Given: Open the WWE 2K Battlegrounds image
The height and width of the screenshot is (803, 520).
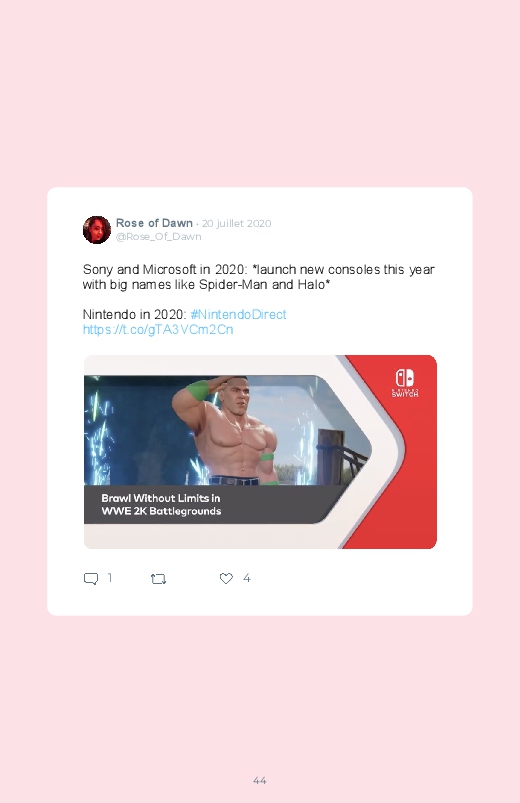Looking at the screenshot, I should click(x=260, y=452).
